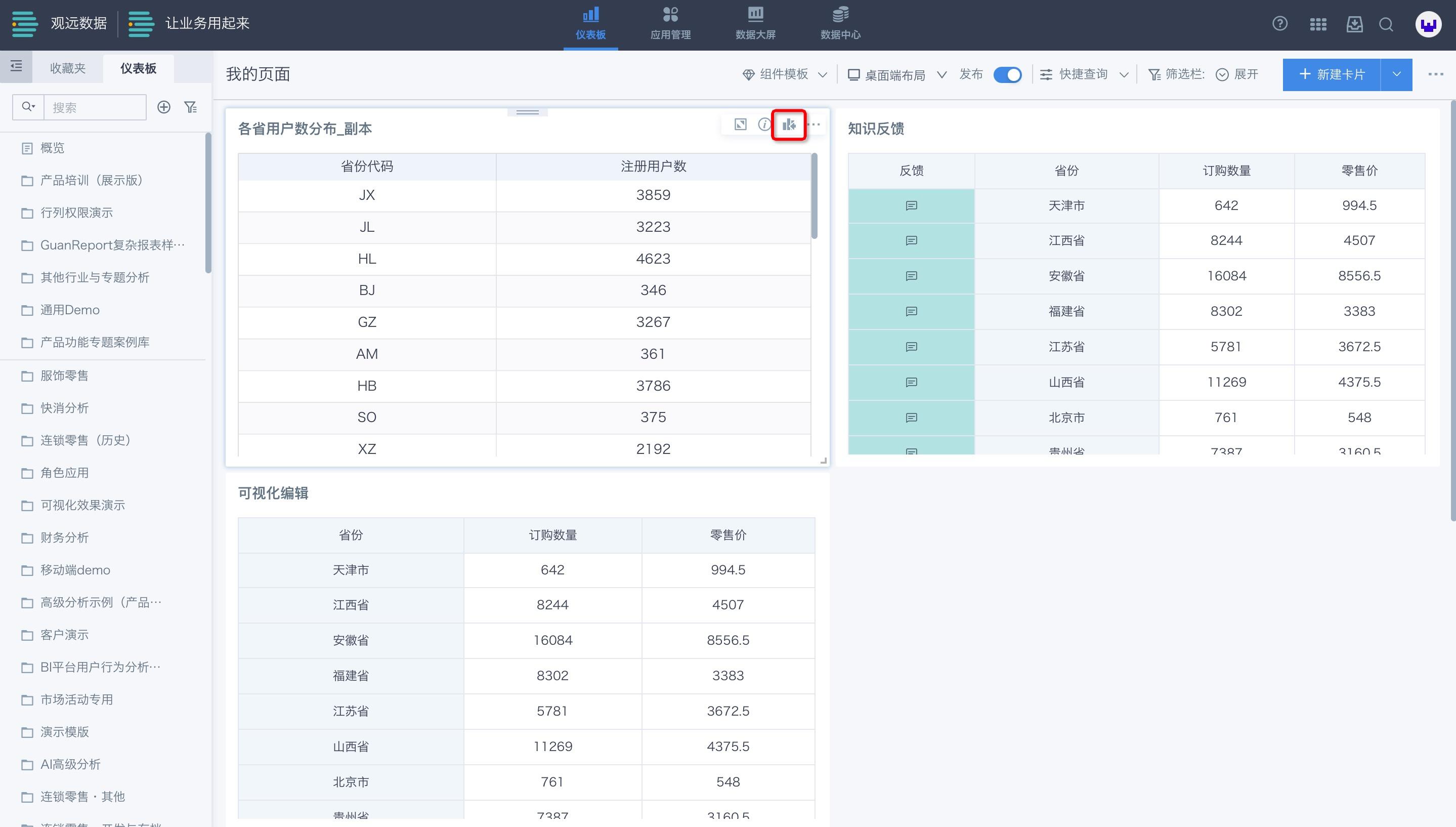
Task: Expand the 筛选栏 展开 toggle
Action: pyautogui.click(x=1237, y=74)
